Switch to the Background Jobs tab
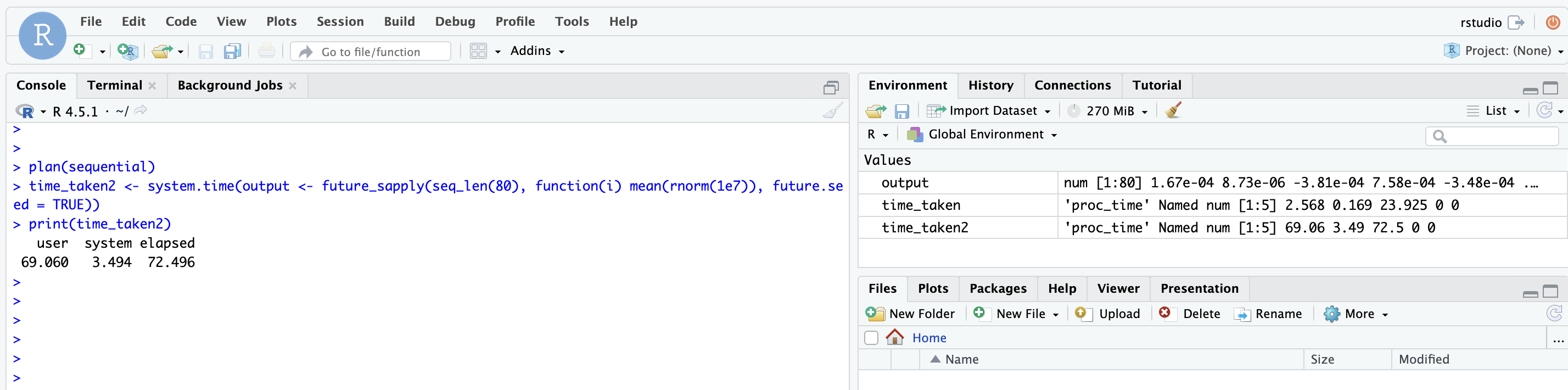 (230, 85)
